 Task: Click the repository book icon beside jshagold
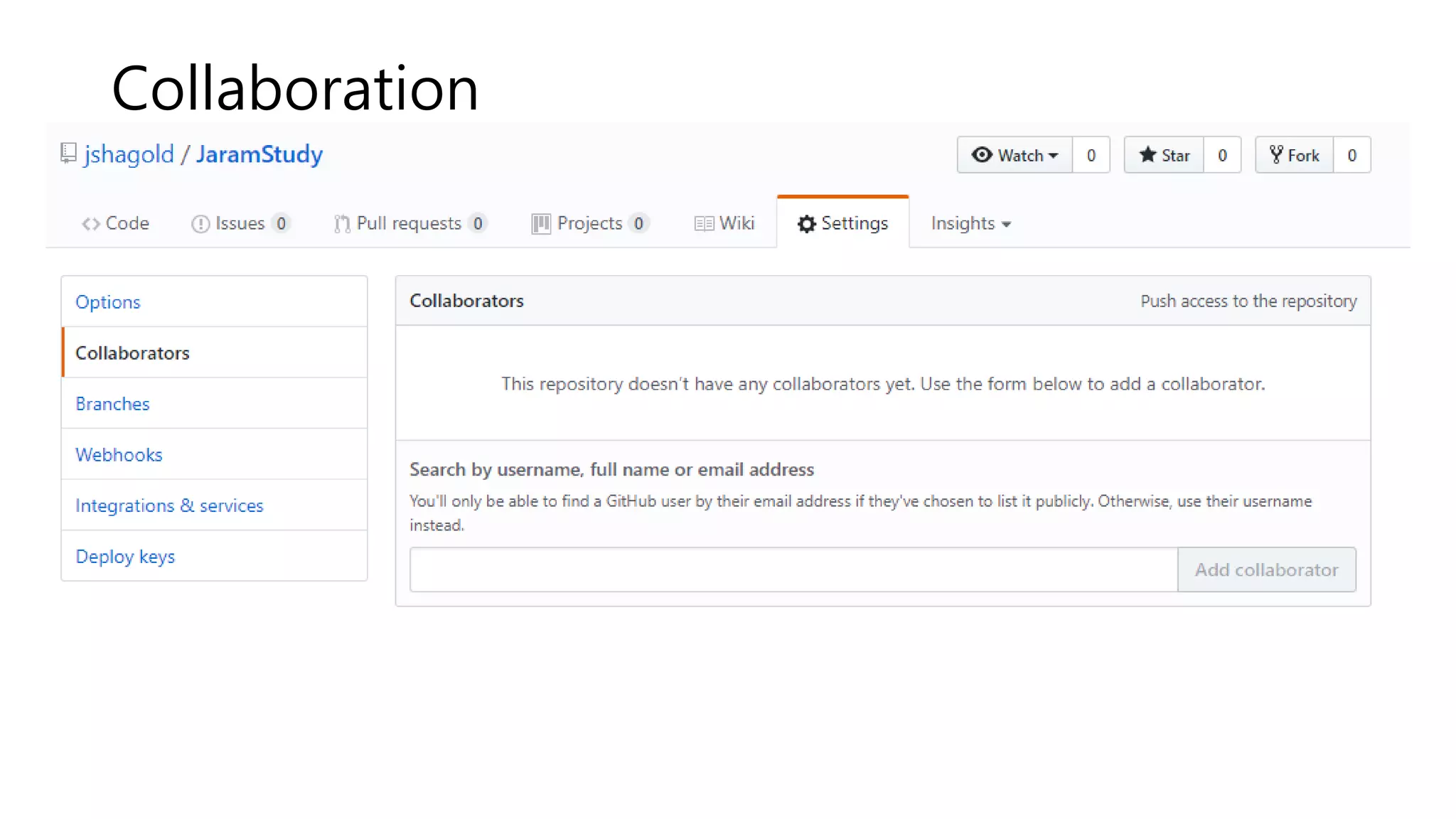tap(68, 154)
